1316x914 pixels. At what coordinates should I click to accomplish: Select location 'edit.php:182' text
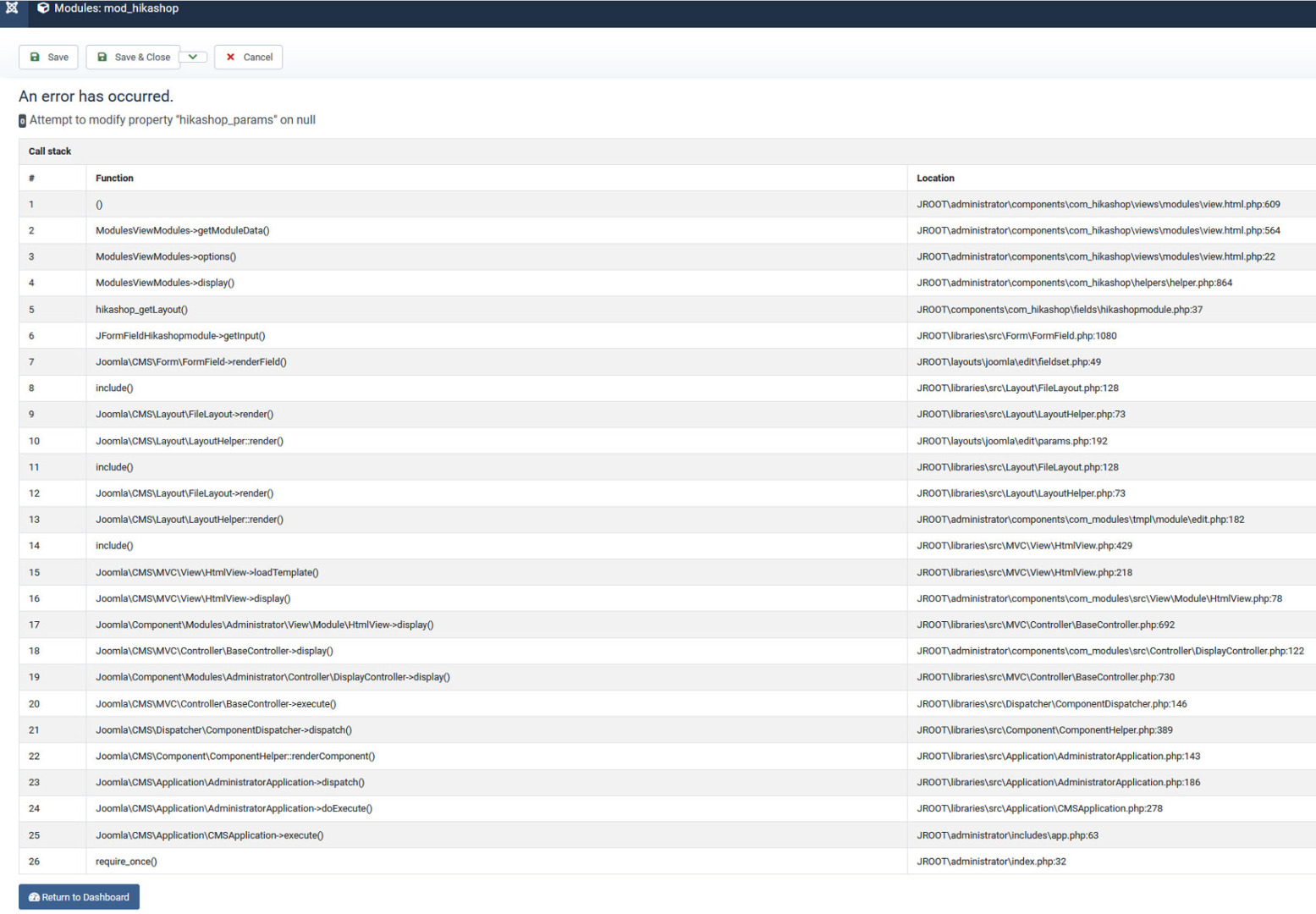(x=1216, y=520)
